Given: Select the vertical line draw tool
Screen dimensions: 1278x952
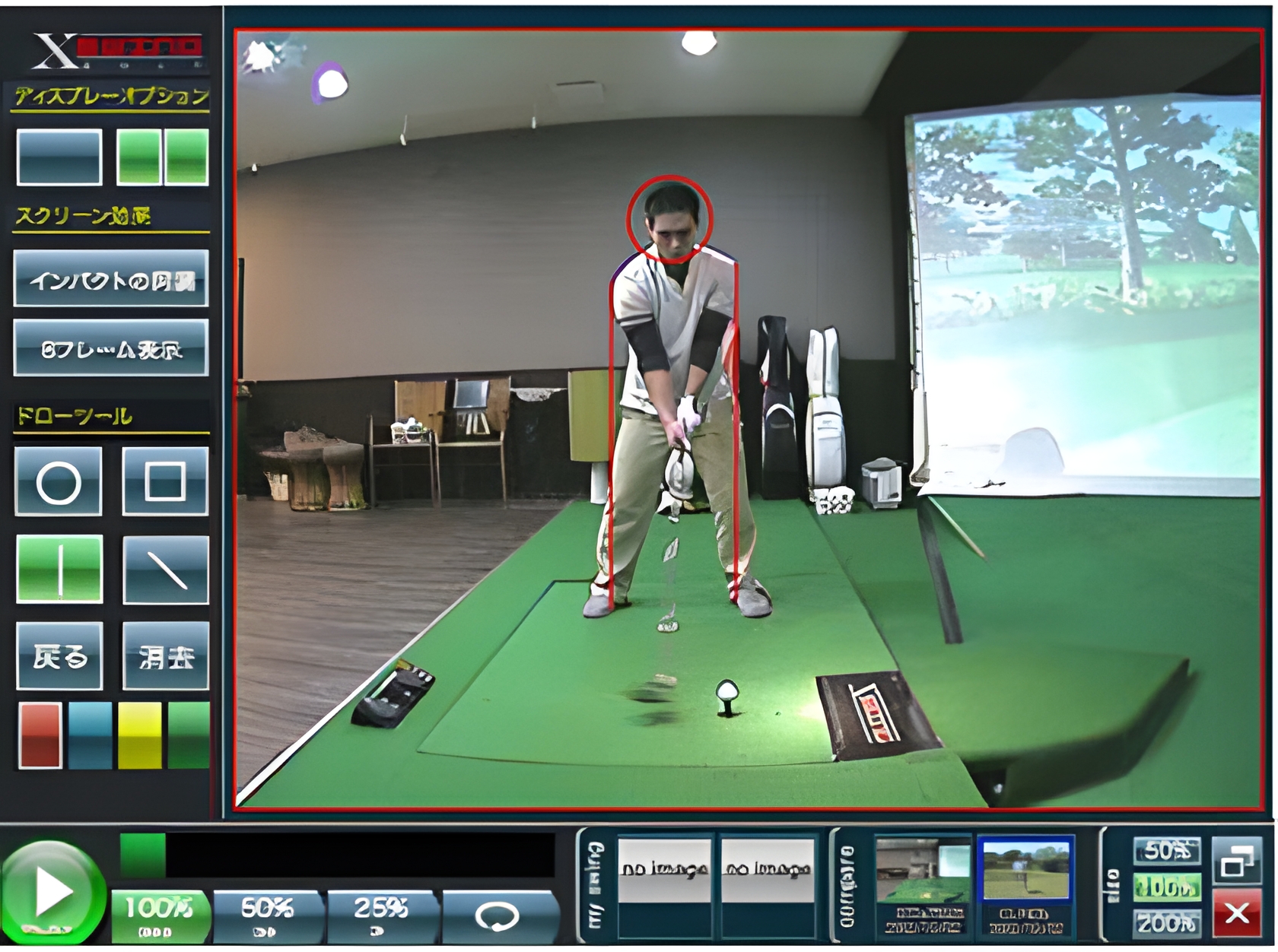Looking at the screenshot, I should (59, 569).
